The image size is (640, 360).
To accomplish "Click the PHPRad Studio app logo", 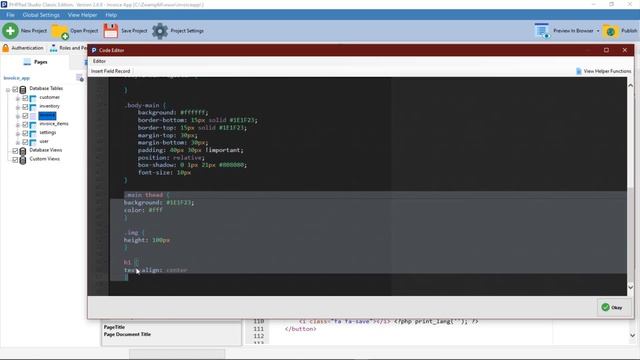I will point(4,4).
